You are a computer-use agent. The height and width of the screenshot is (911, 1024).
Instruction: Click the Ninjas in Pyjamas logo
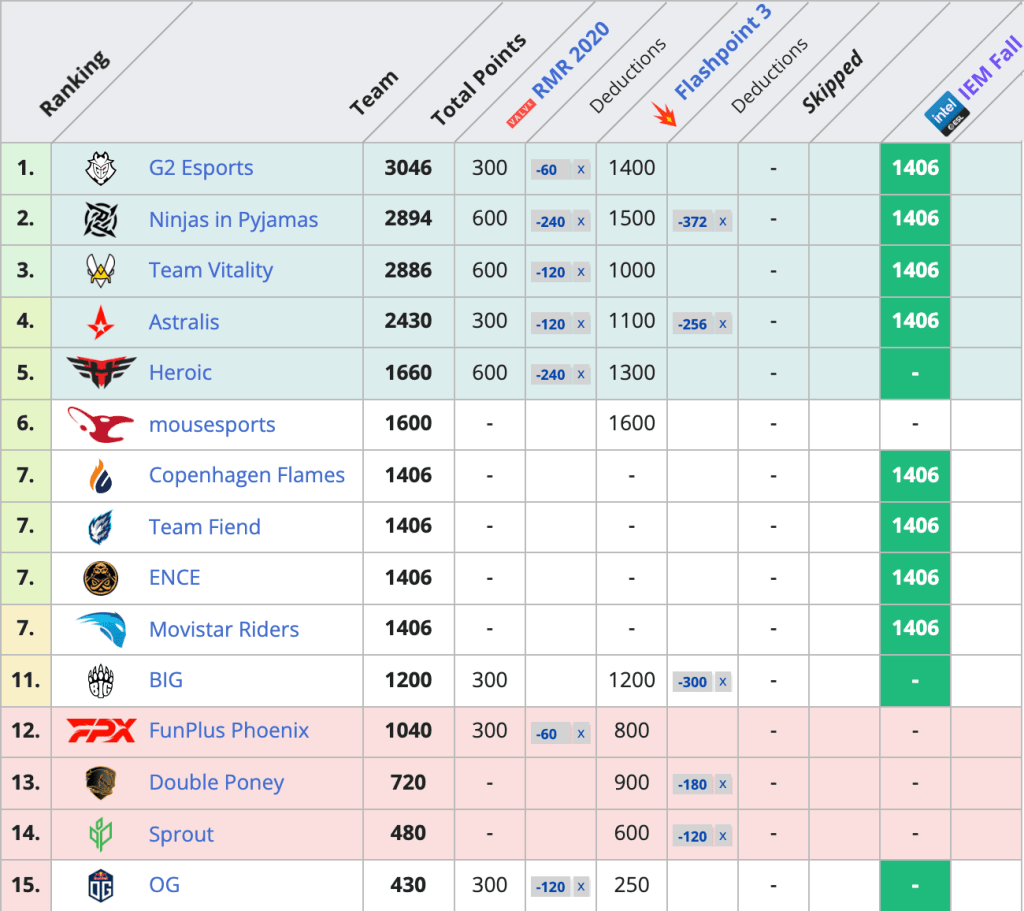[101, 219]
